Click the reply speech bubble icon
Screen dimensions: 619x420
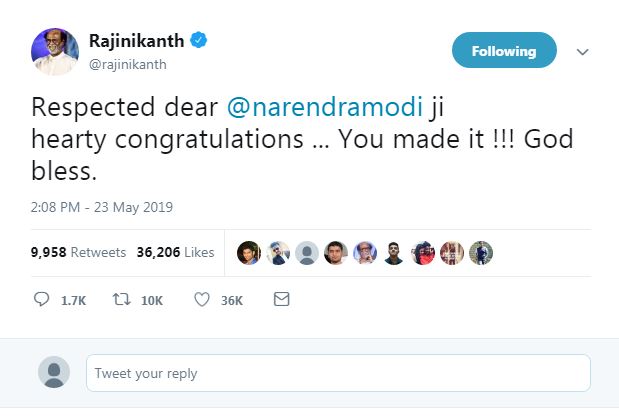[42, 299]
